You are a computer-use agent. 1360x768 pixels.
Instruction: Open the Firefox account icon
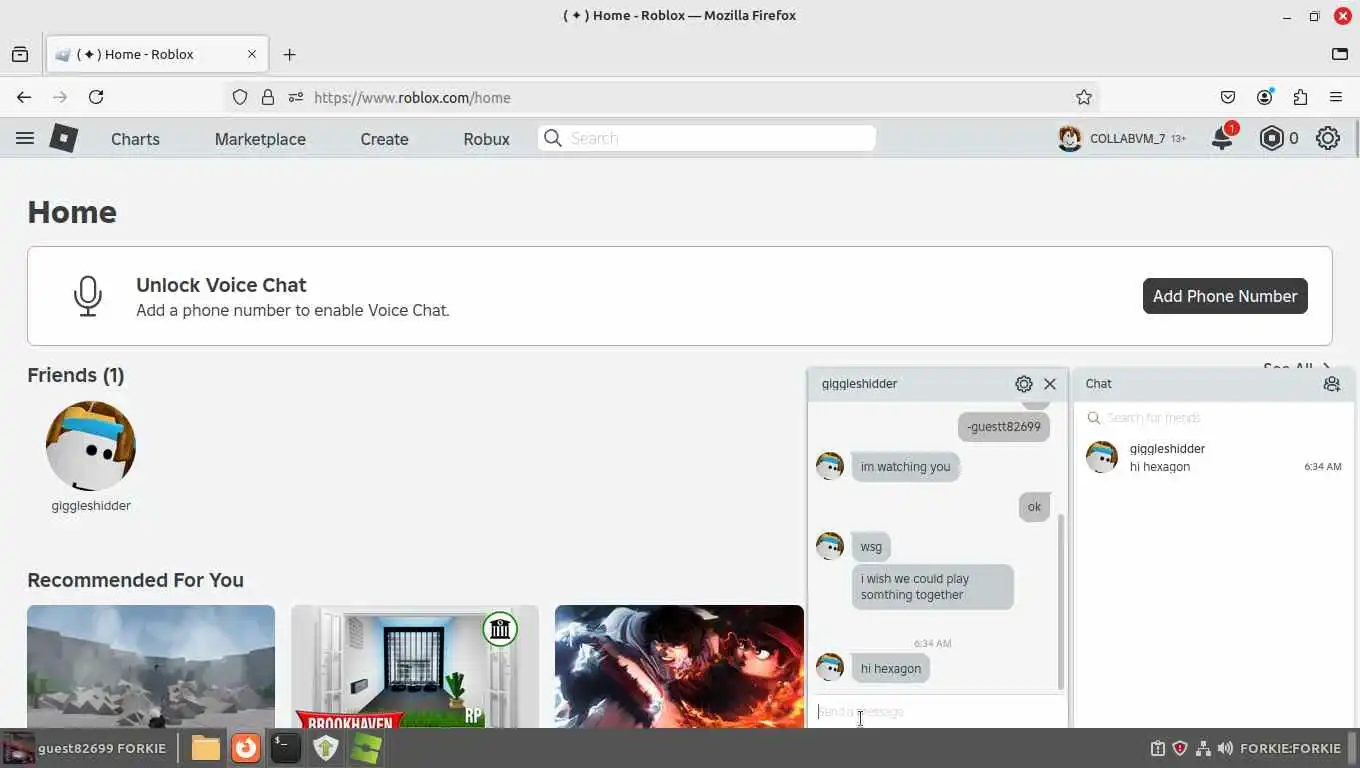coord(1265,97)
